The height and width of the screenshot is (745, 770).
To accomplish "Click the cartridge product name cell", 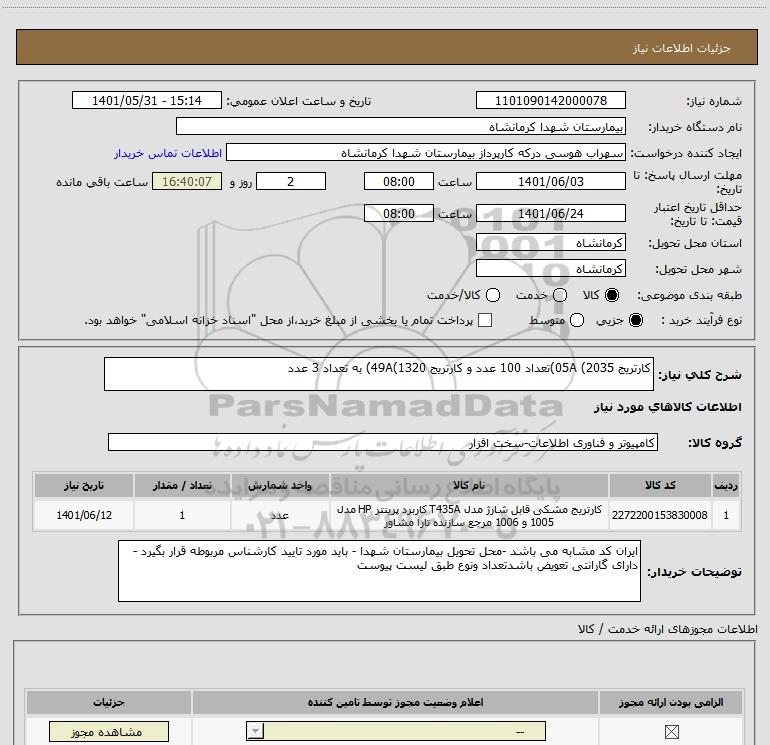I will coord(468,515).
